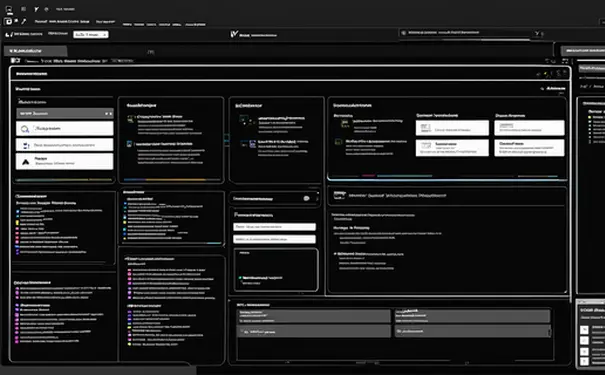
Task: Expand the gray highlighted header row with arrows
Action: click(65, 113)
